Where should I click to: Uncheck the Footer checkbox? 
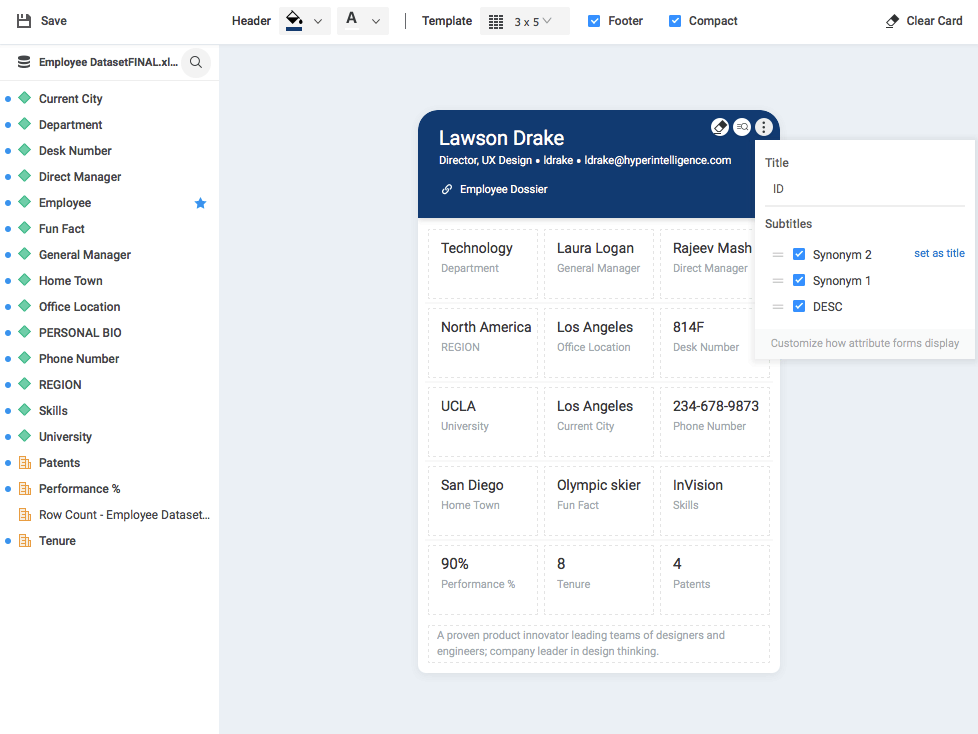tap(594, 21)
